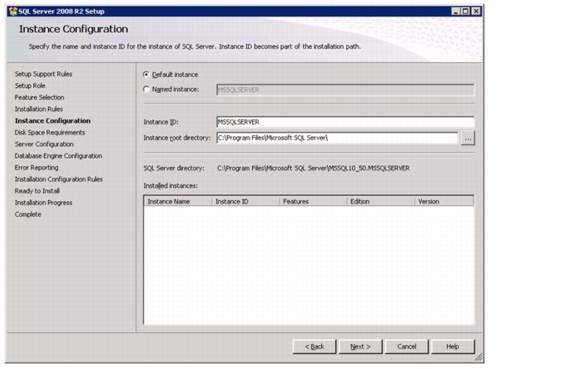Select Disk Space Requirements step
Image resolution: width=576 pixels, height=369 pixels.
click(50, 133)
